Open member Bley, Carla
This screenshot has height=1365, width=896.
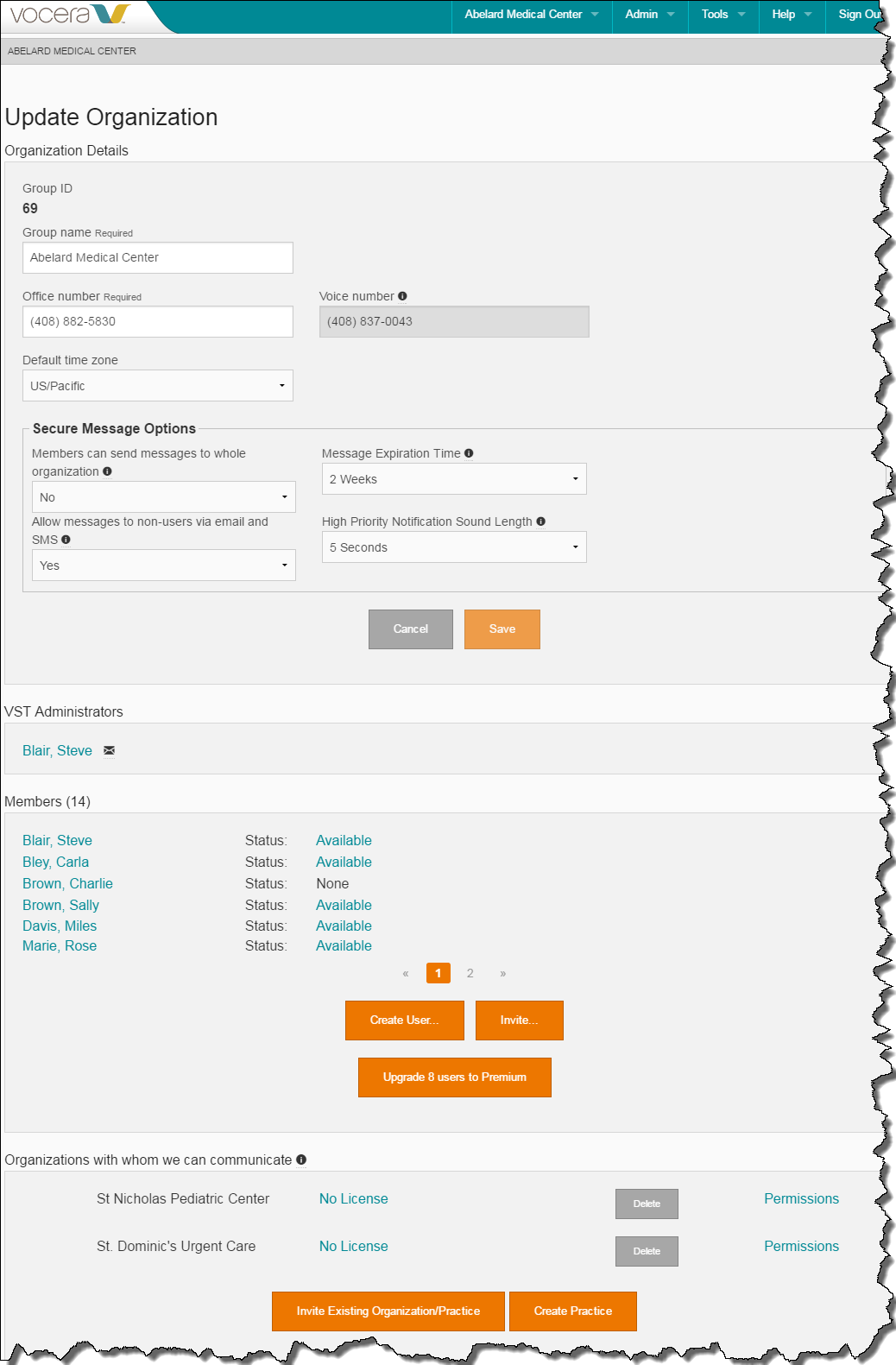pyautogui.click(x=55, y=863)
